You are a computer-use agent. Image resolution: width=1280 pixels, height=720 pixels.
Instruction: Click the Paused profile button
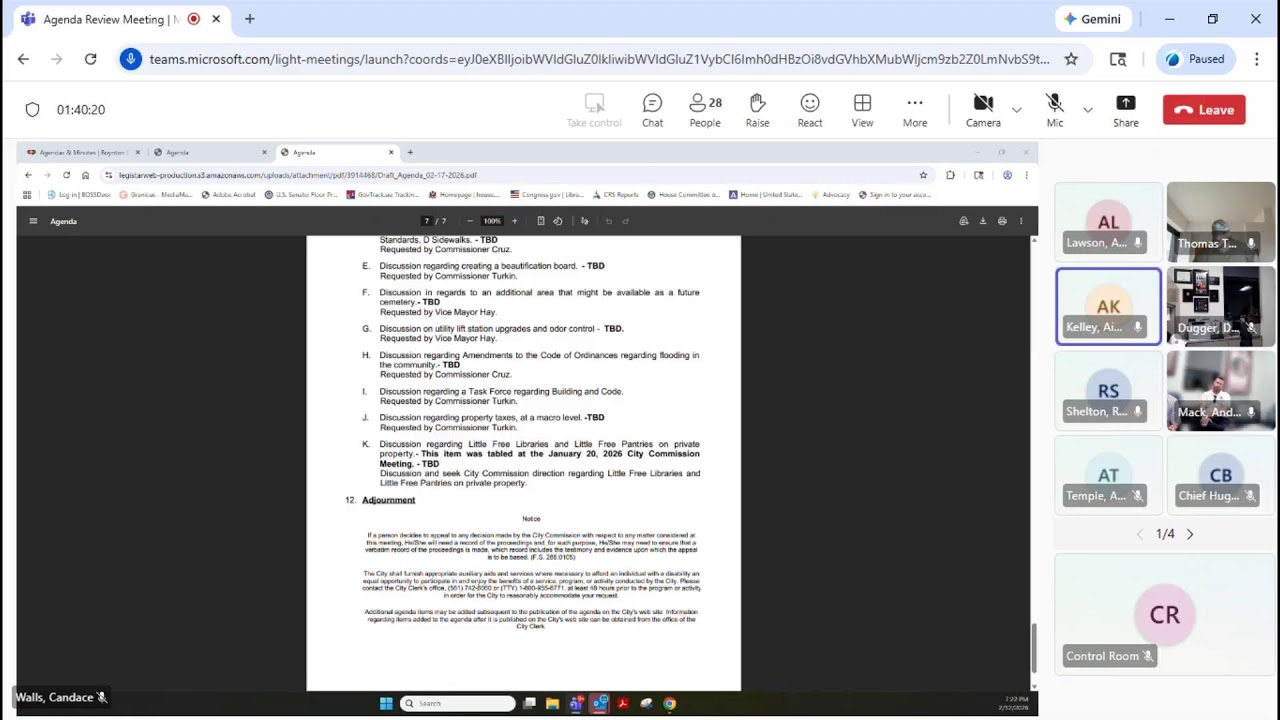1196,59
